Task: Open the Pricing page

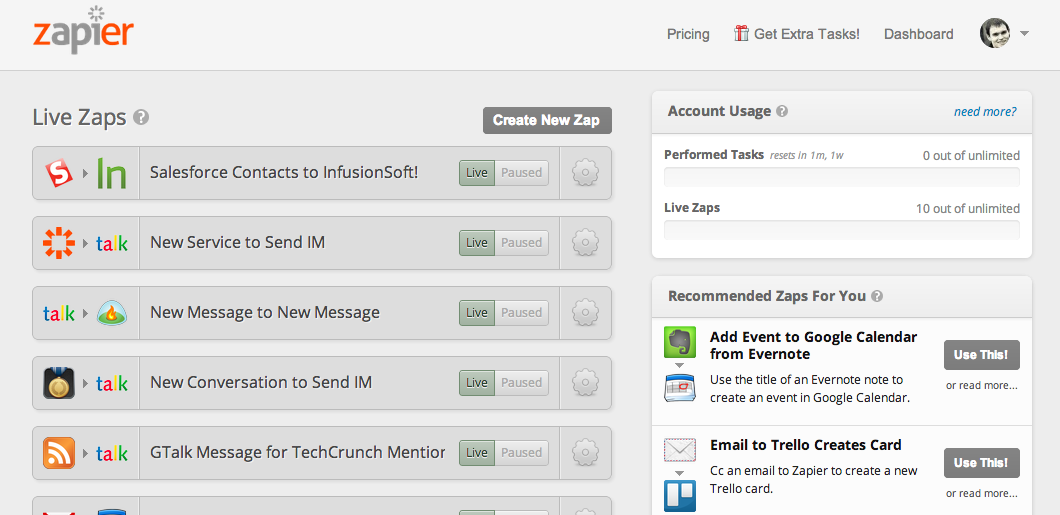Action: pos(688,34)
